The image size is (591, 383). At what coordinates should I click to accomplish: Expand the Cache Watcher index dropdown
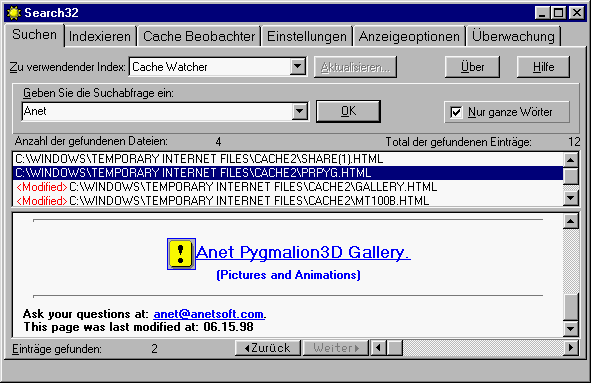tap(298, 67)
